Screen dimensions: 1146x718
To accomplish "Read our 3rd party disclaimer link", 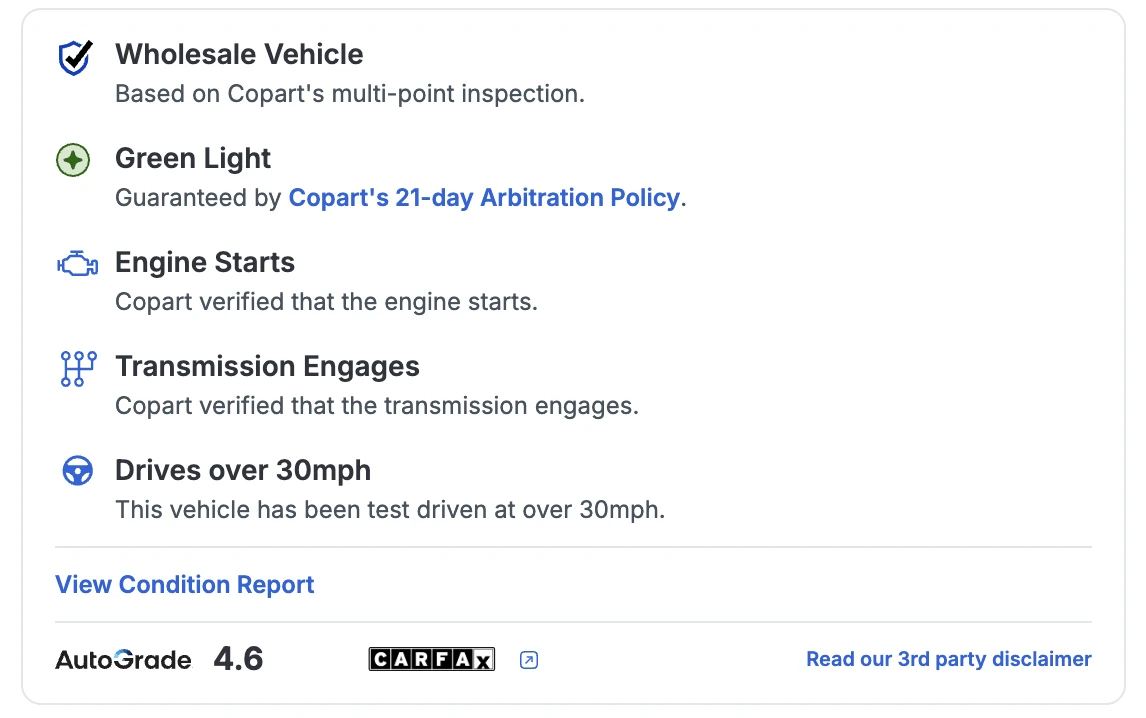I will click(x=948, y=659).
